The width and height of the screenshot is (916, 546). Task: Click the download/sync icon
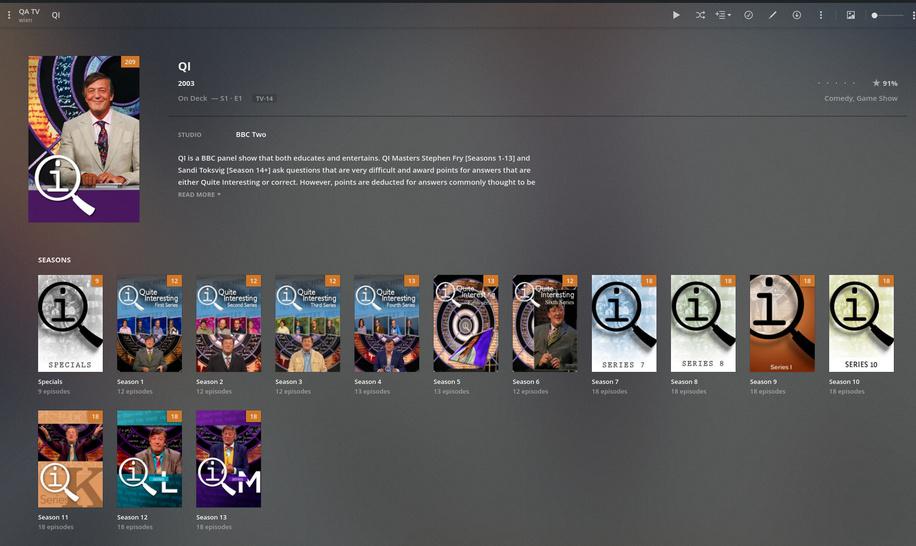[796, 15]
